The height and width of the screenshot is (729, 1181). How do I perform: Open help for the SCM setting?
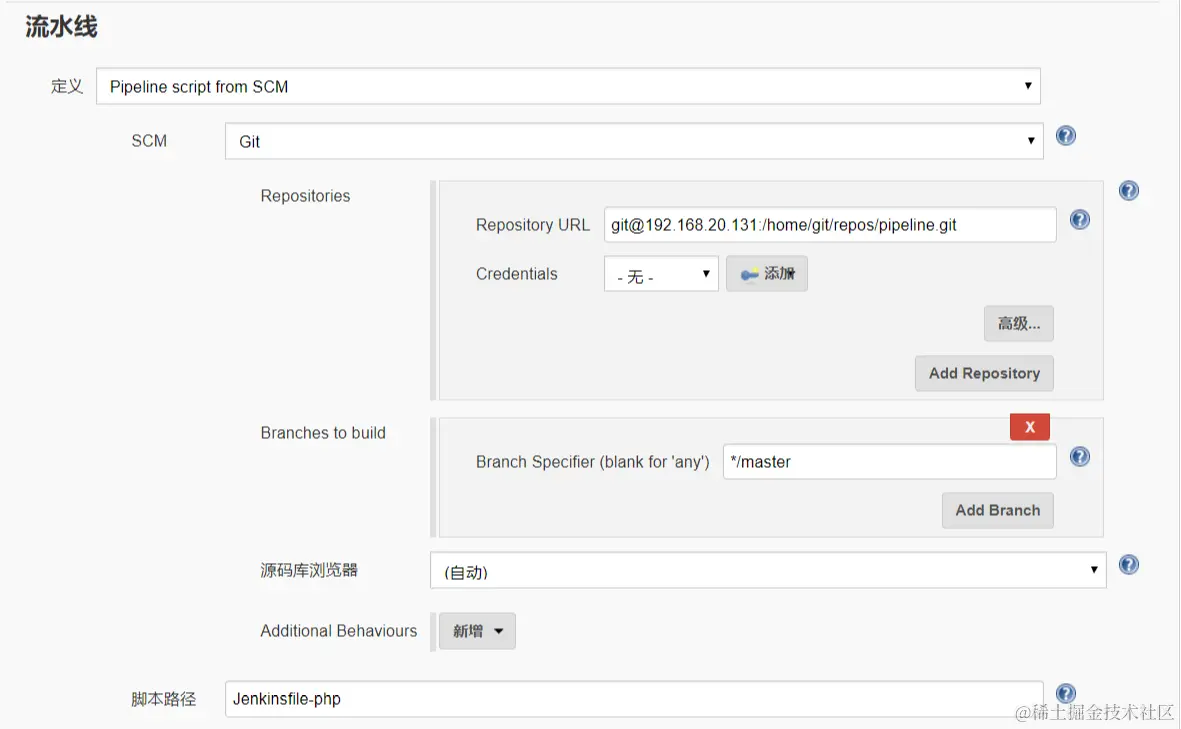(1066, 136)
